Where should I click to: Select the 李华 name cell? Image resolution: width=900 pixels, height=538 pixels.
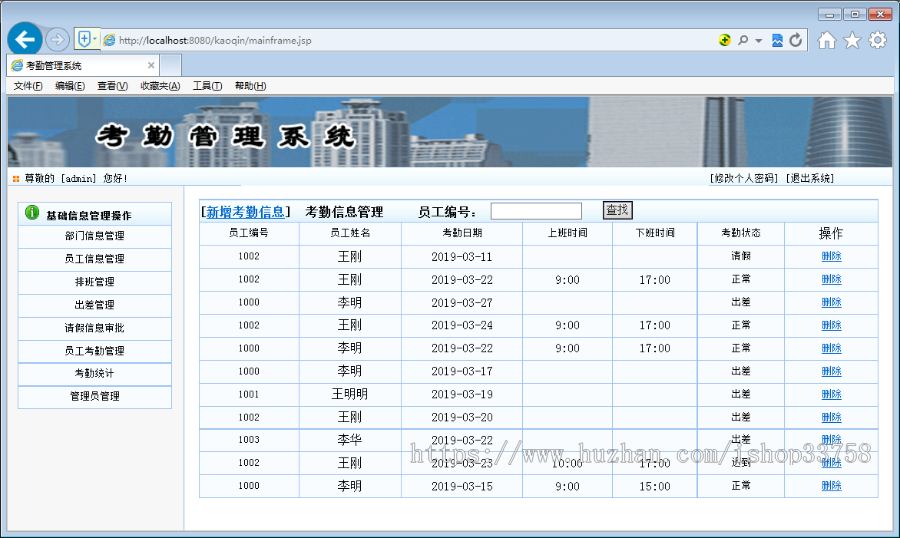pos(350,440)
